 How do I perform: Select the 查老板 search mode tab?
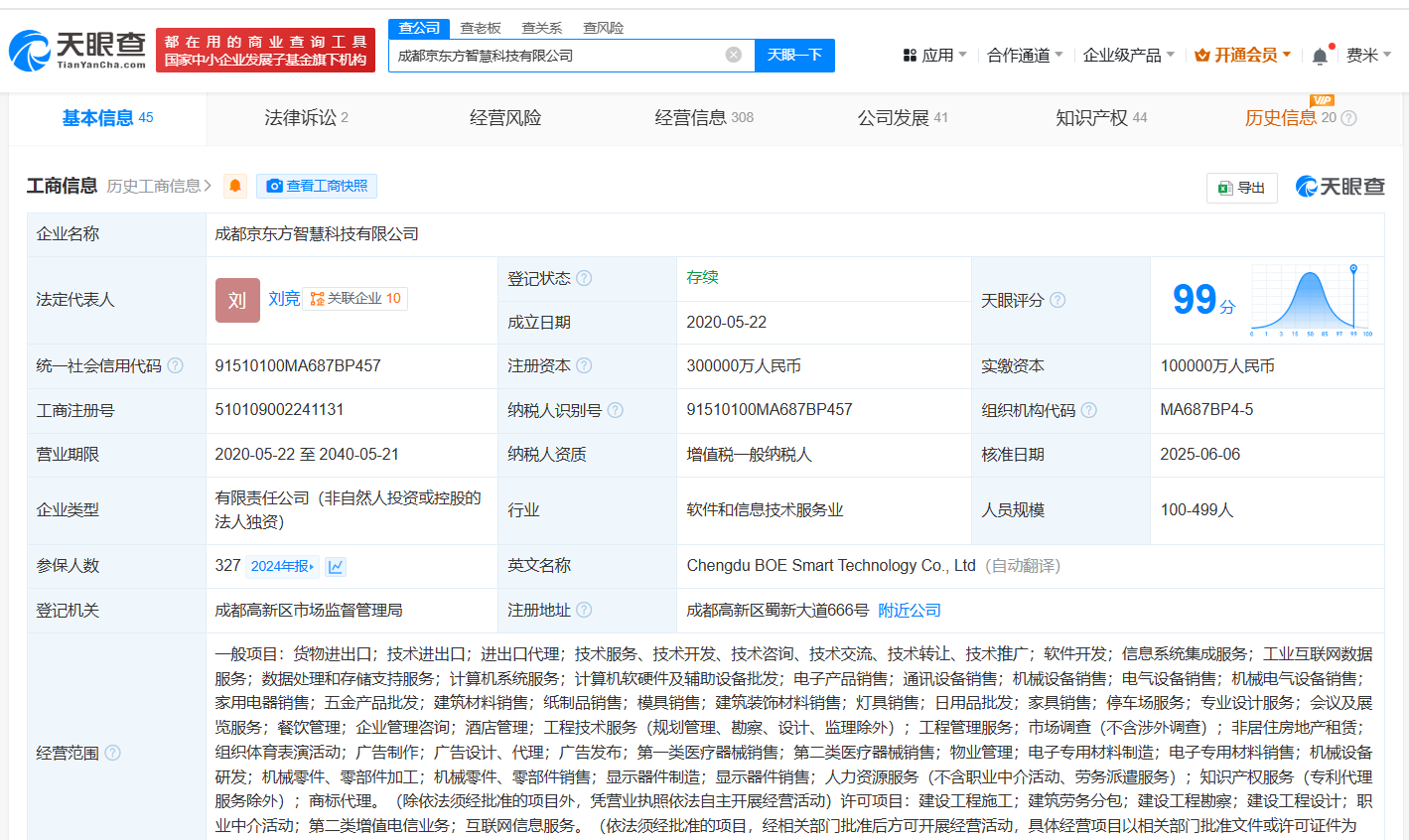481,28
